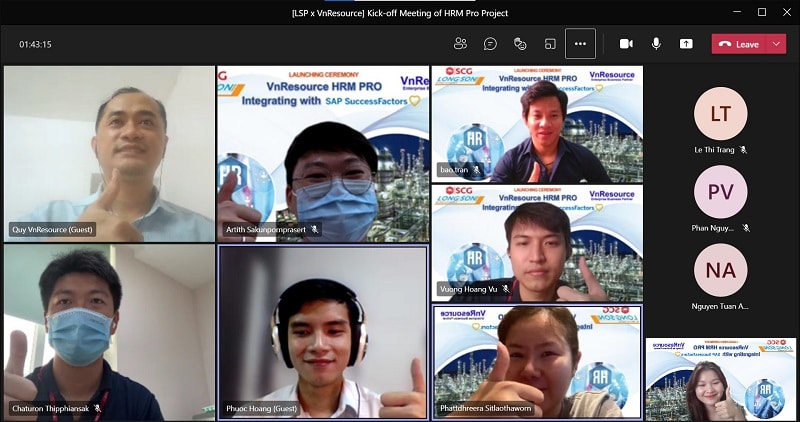Click the PV avatar of Phan Nguyen
Screen dimensions: 800x422
coord(720,192)
